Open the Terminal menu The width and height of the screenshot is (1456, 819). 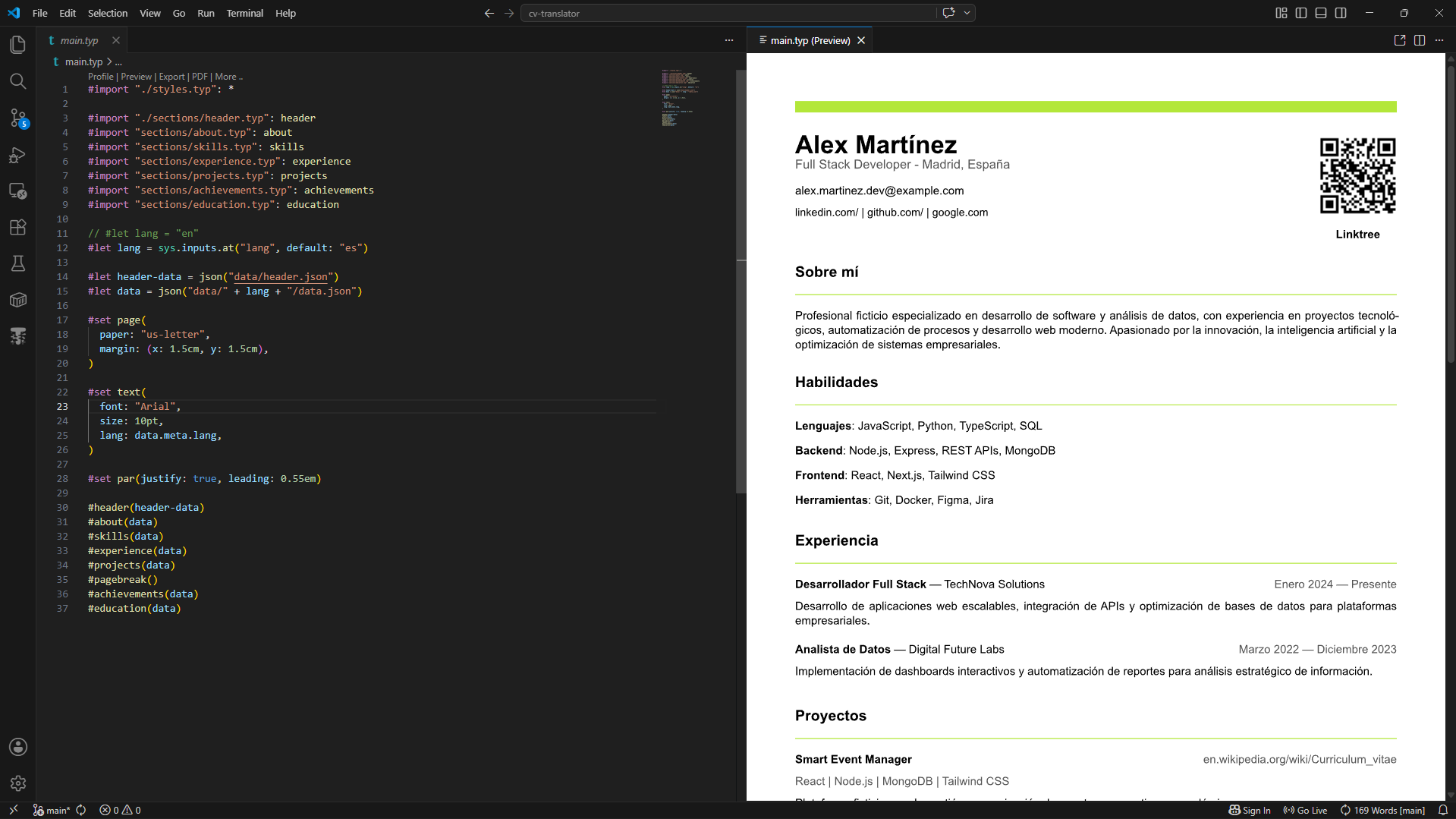pyautogui.click(x=244, y=13)
